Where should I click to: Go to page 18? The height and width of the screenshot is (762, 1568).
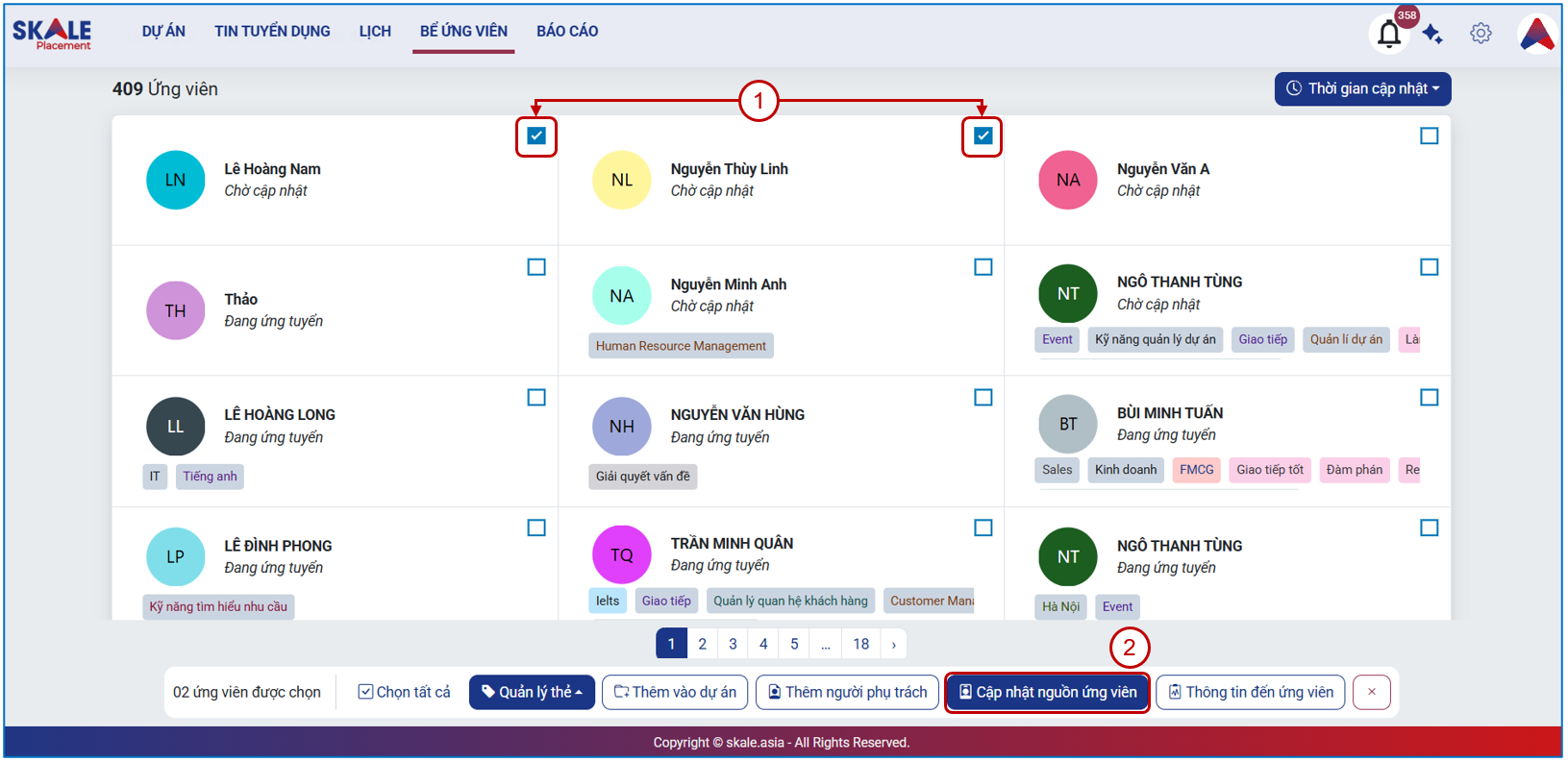pos(860,644)
